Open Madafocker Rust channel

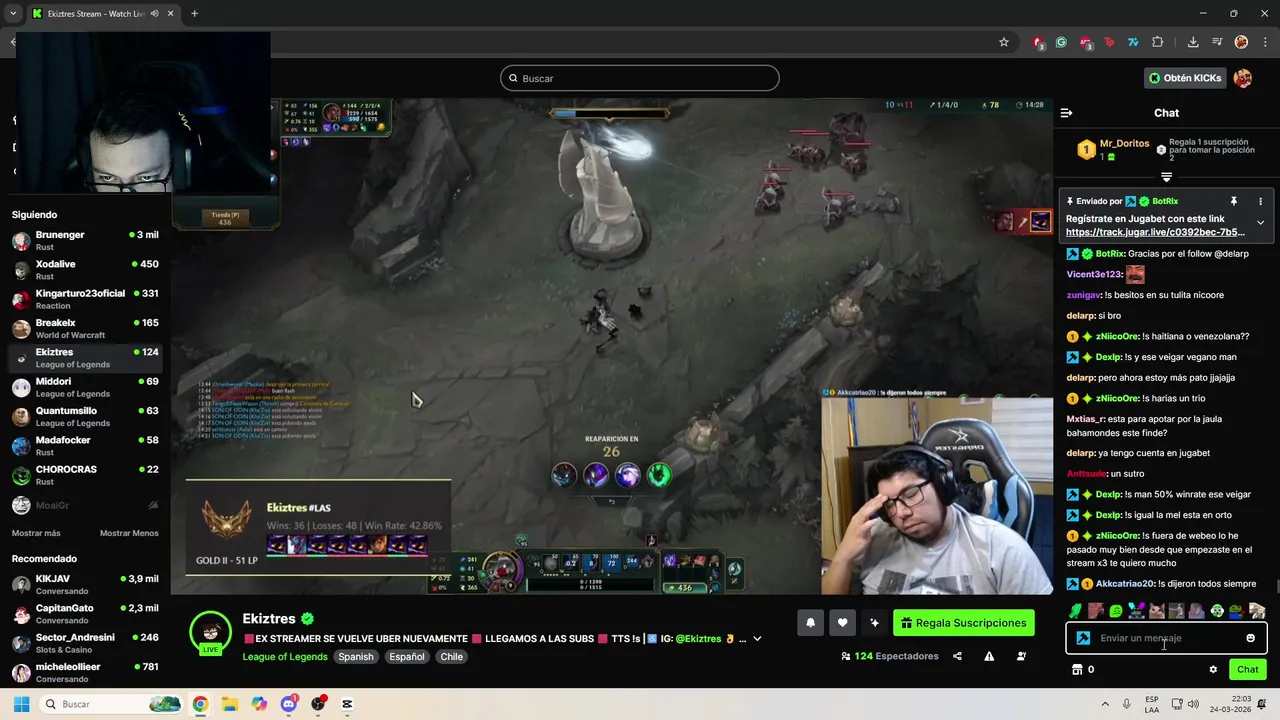pos(85,446)
